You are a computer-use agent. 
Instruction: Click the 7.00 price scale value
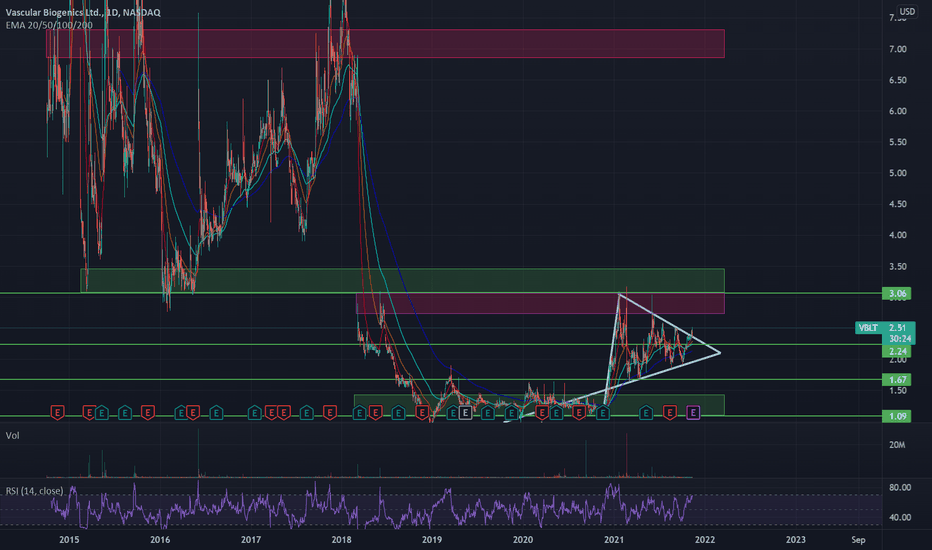pyautogui.click(x=898, y=49)
